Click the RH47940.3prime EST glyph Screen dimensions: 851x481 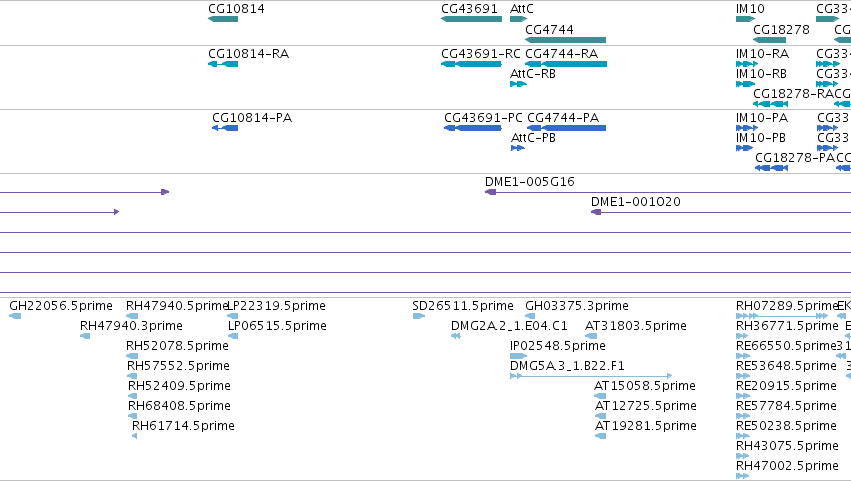coord(85,336)
